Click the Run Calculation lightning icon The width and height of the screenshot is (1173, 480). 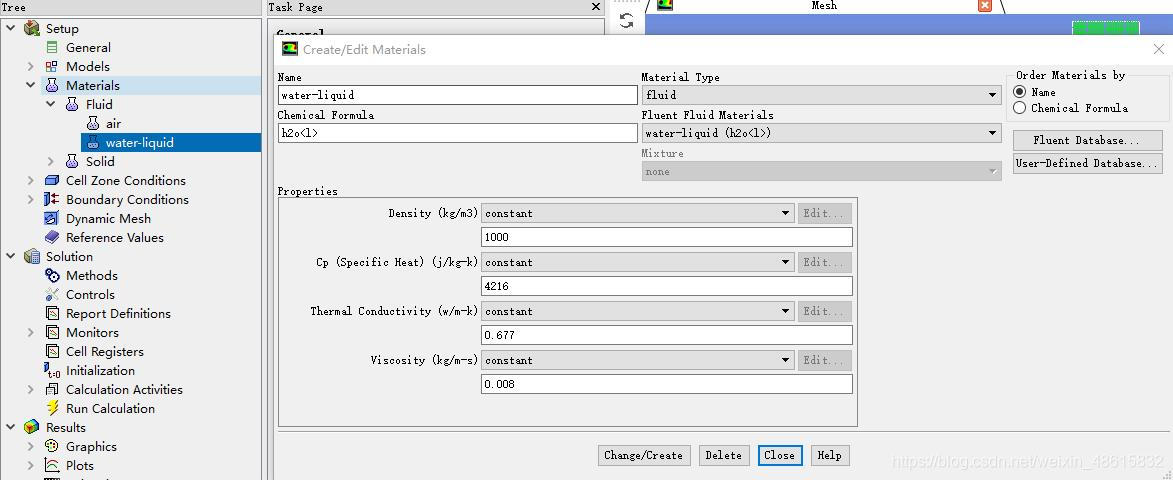coord(53,408)
